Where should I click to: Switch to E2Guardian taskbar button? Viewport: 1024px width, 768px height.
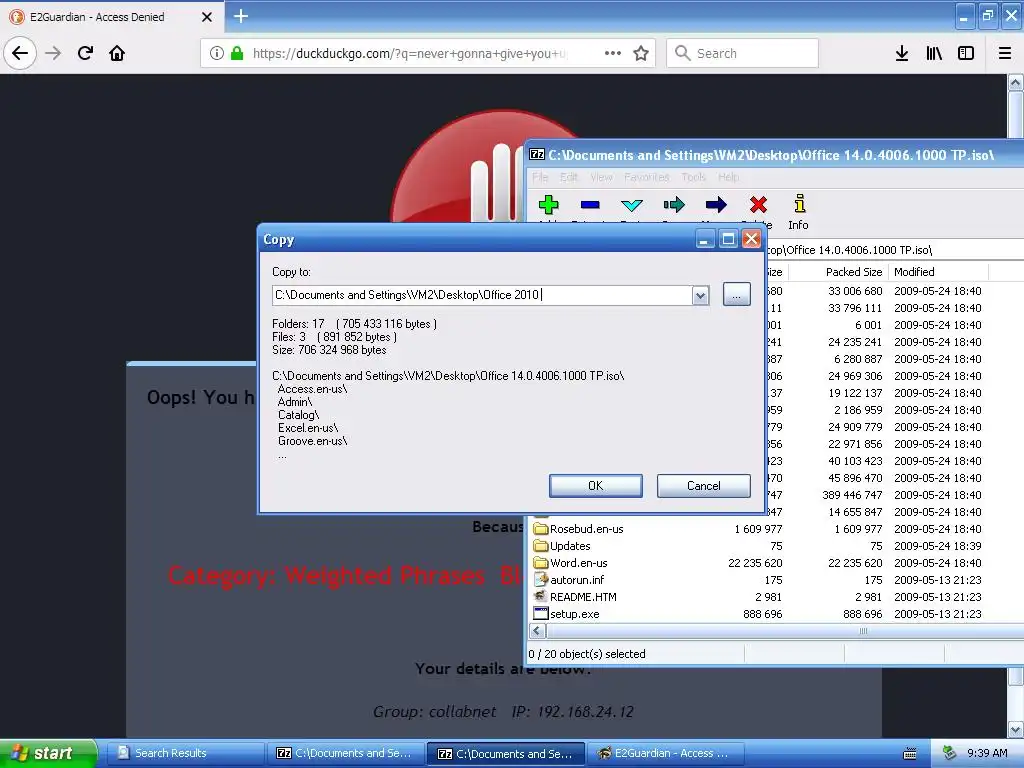click(x=665, y=753)
